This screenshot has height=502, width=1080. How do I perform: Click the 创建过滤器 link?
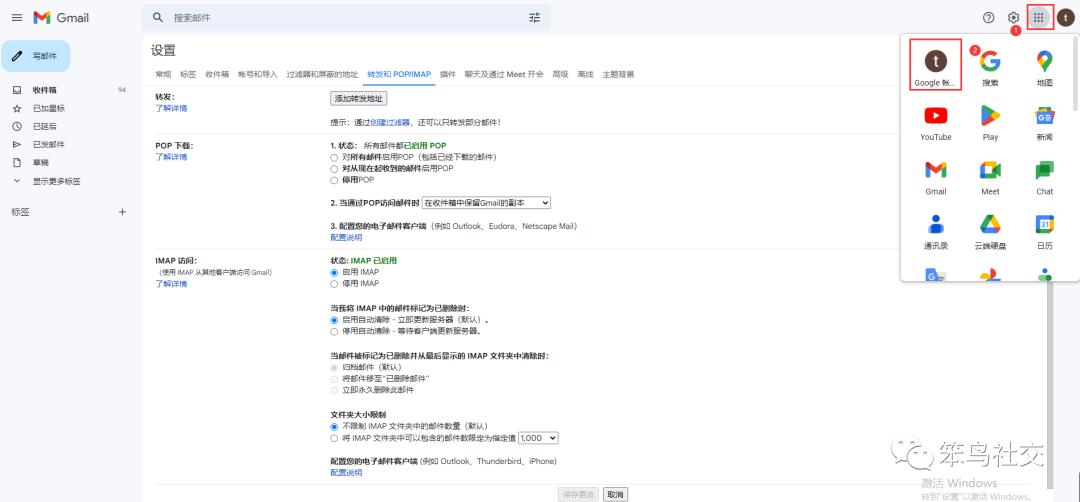(390, 122)
